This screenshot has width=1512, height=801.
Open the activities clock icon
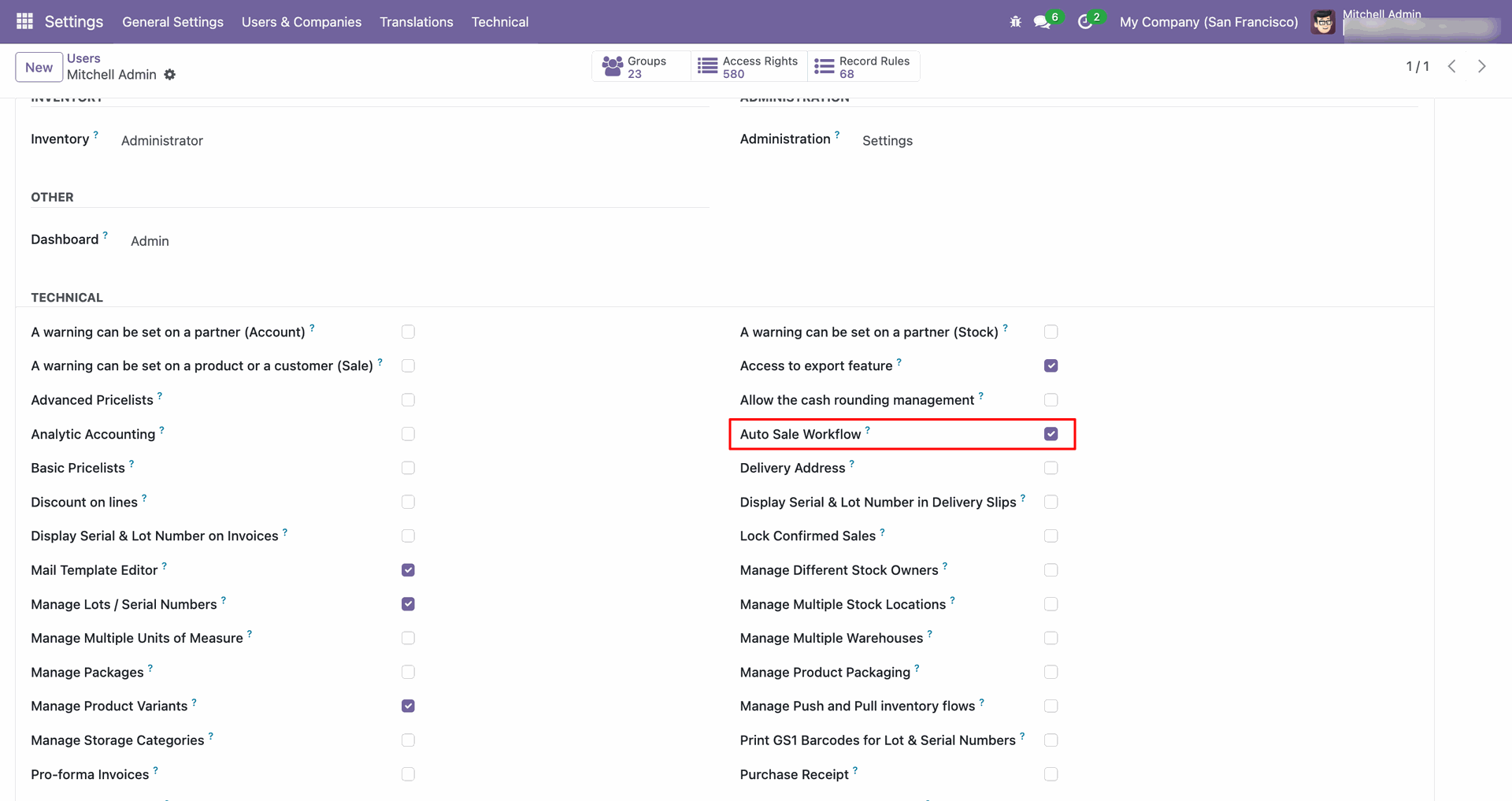1084,22
